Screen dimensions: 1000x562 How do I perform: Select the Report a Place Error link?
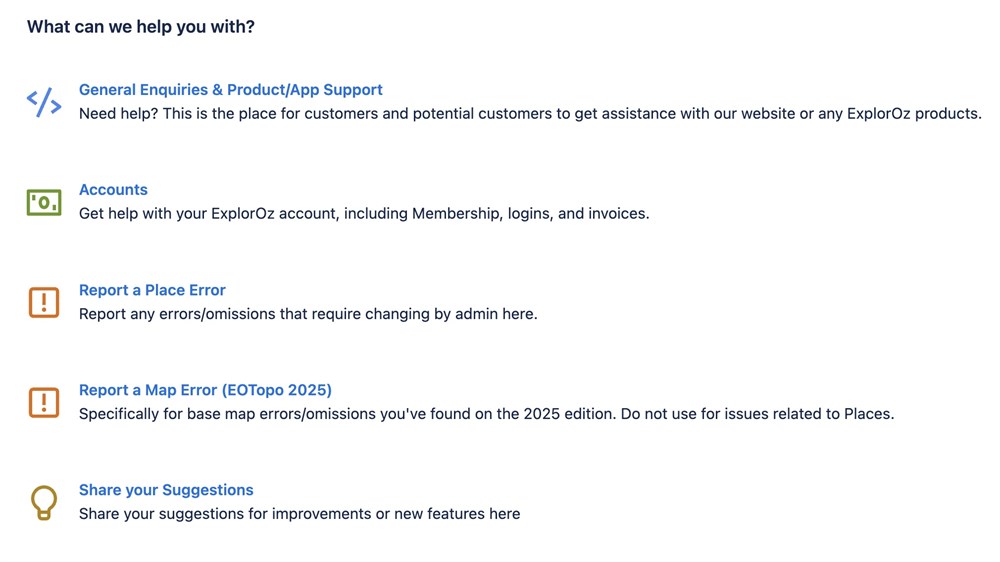coord(152,290)
